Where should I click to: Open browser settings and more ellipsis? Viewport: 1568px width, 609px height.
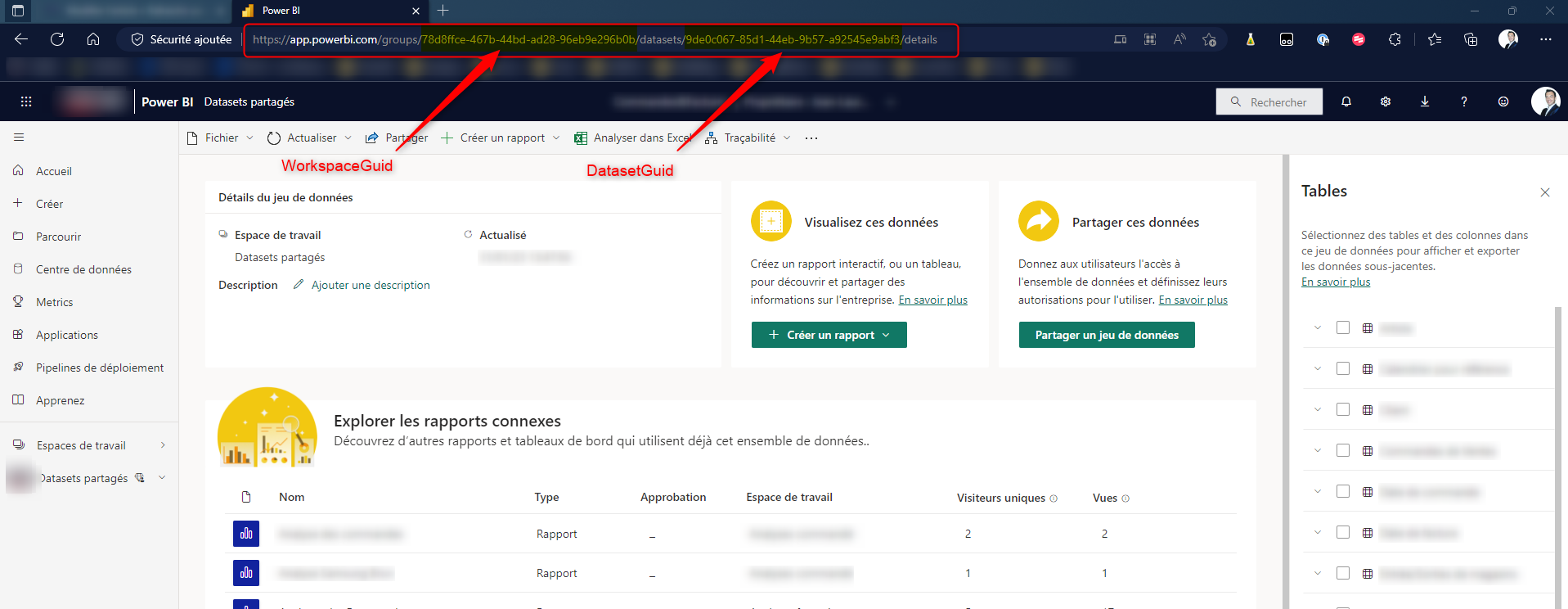(x=1545, y=39)
